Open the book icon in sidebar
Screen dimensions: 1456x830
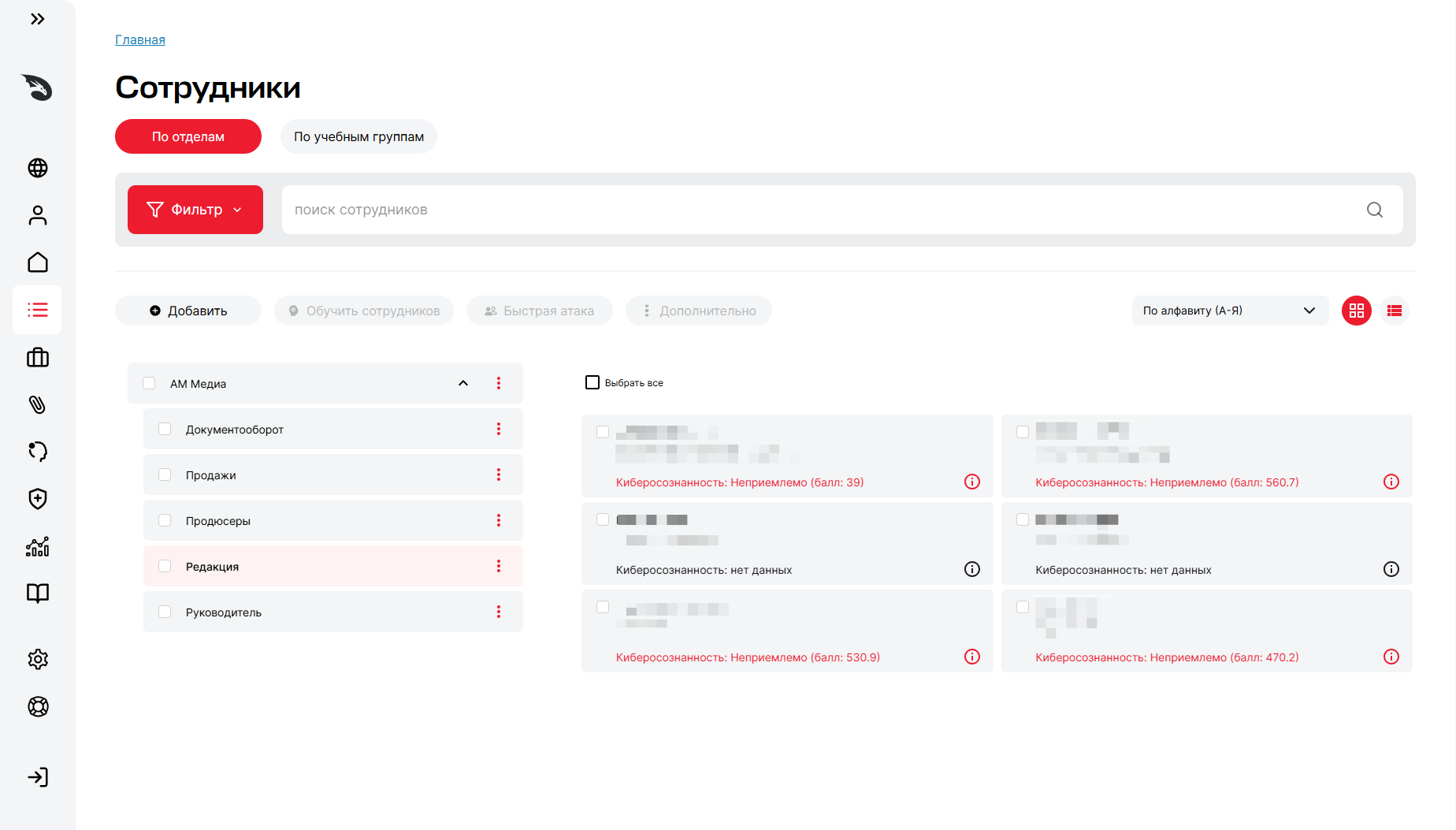pos(37,594)
